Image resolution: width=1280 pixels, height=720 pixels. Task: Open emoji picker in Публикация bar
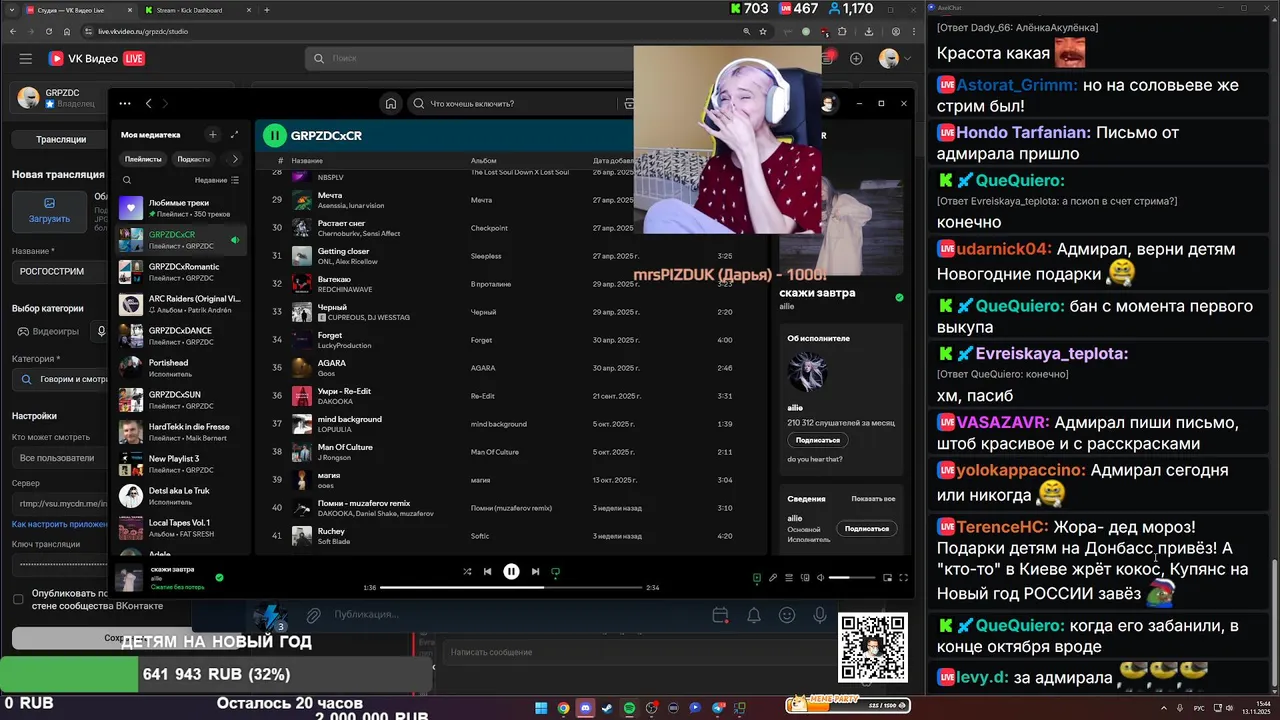coord(787,615)
